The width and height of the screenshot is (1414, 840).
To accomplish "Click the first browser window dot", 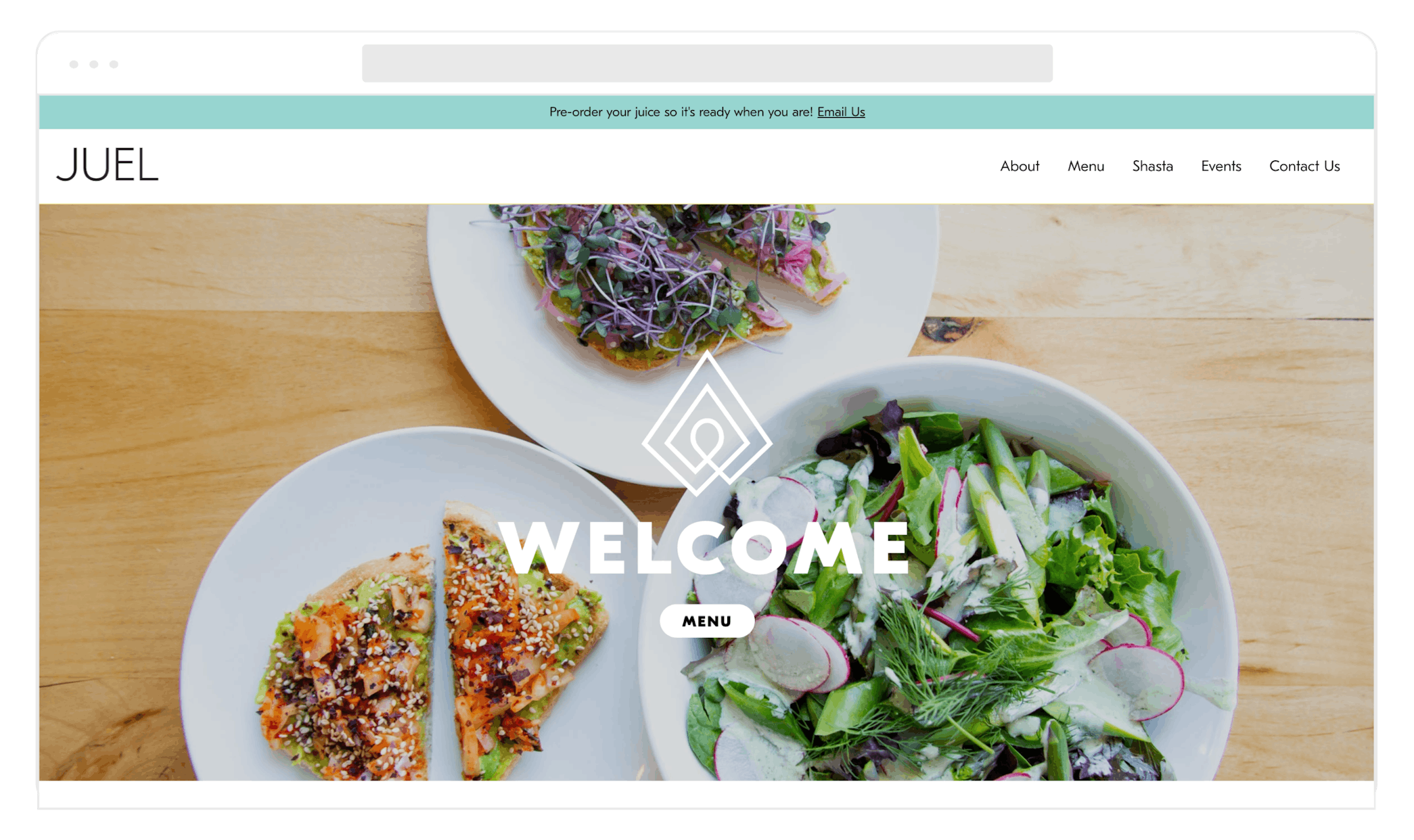I will [x=74, y=64].
